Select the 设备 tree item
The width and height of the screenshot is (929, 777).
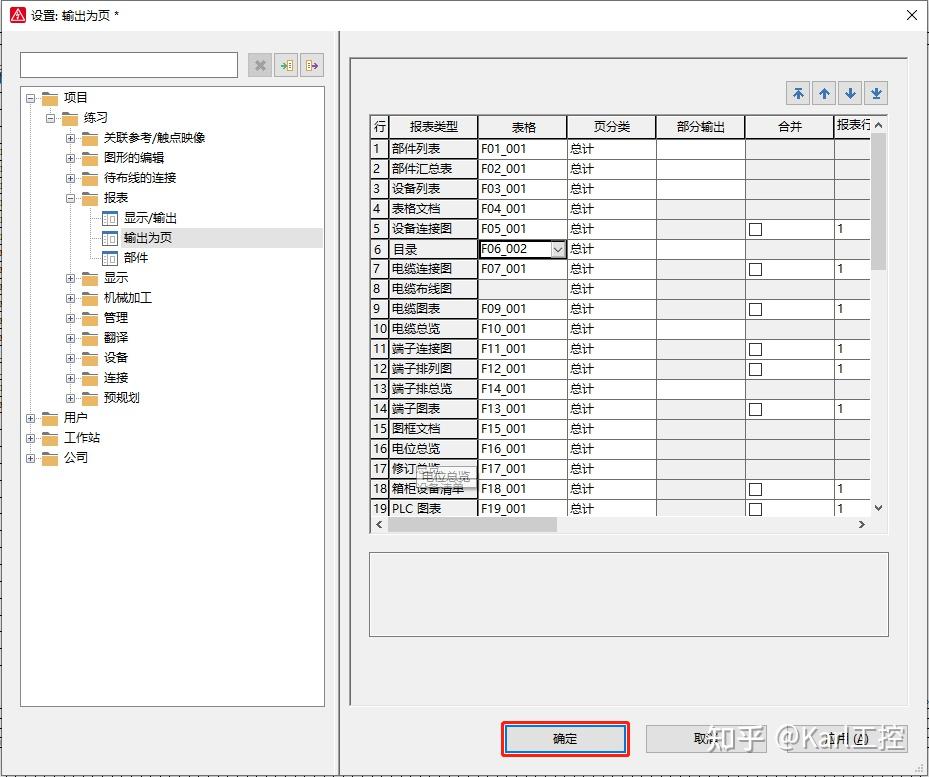click(116, 358)
